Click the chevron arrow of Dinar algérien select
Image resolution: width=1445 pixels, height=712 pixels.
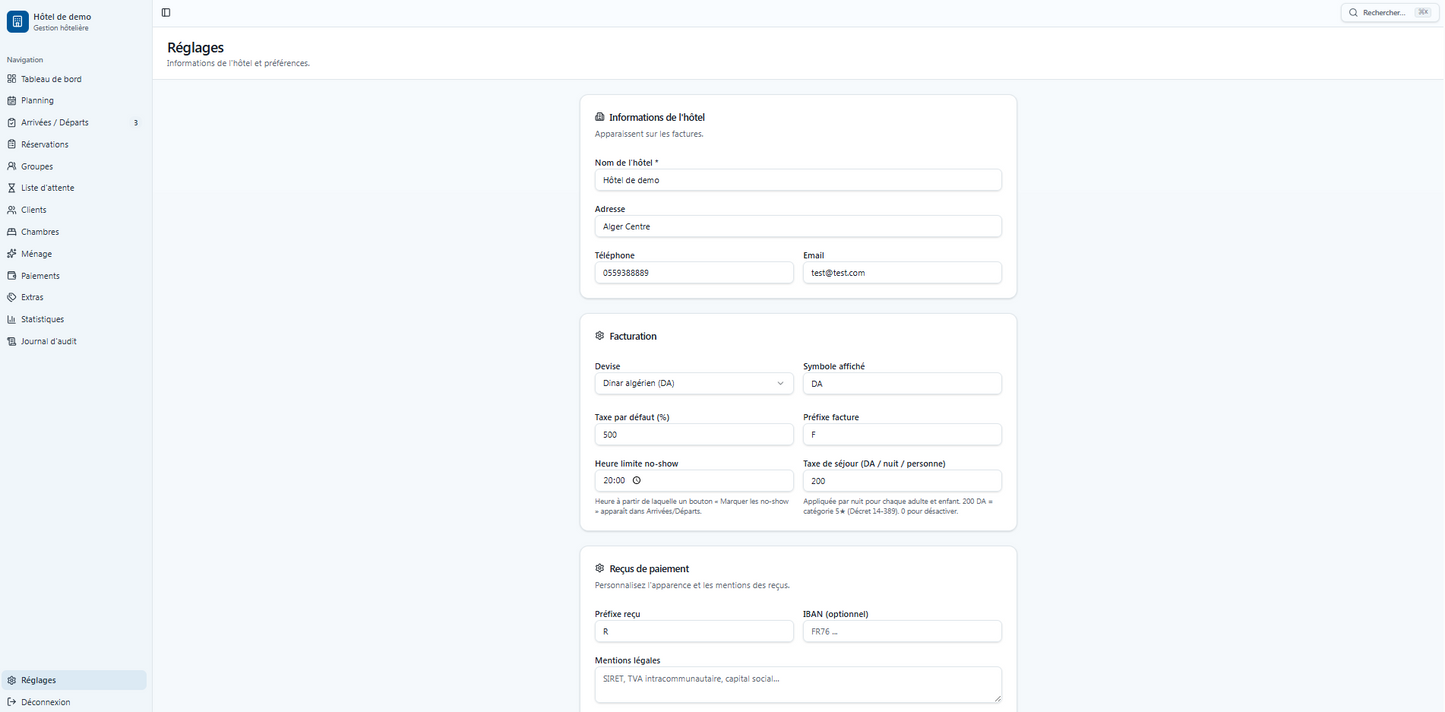781,383
